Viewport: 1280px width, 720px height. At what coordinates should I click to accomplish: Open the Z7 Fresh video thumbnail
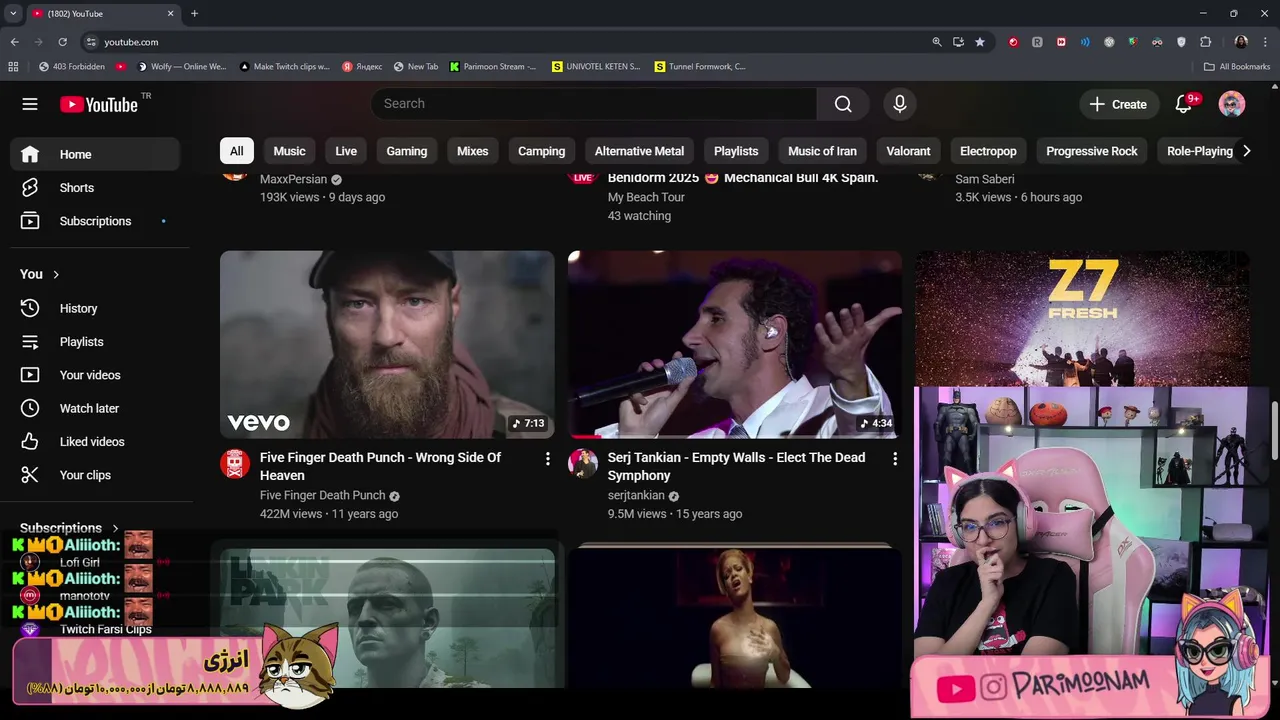(x=1082, y=318)
